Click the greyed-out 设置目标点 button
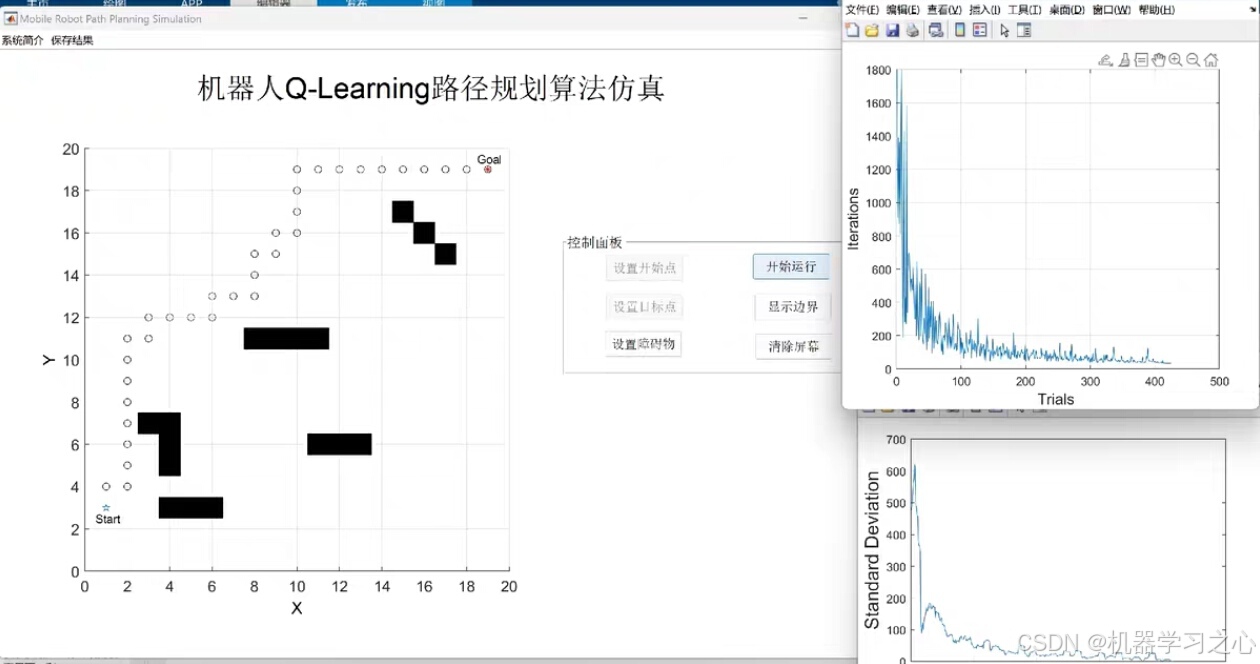 644,307
